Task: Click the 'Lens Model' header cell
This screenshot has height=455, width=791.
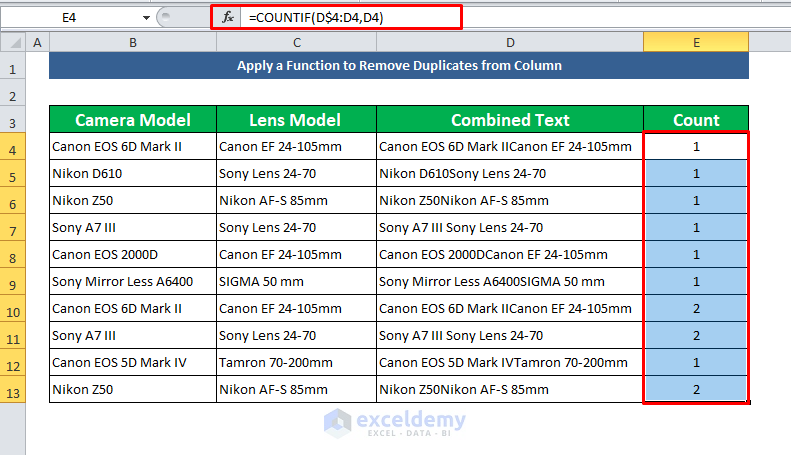Action: click(x=297, y=120)
